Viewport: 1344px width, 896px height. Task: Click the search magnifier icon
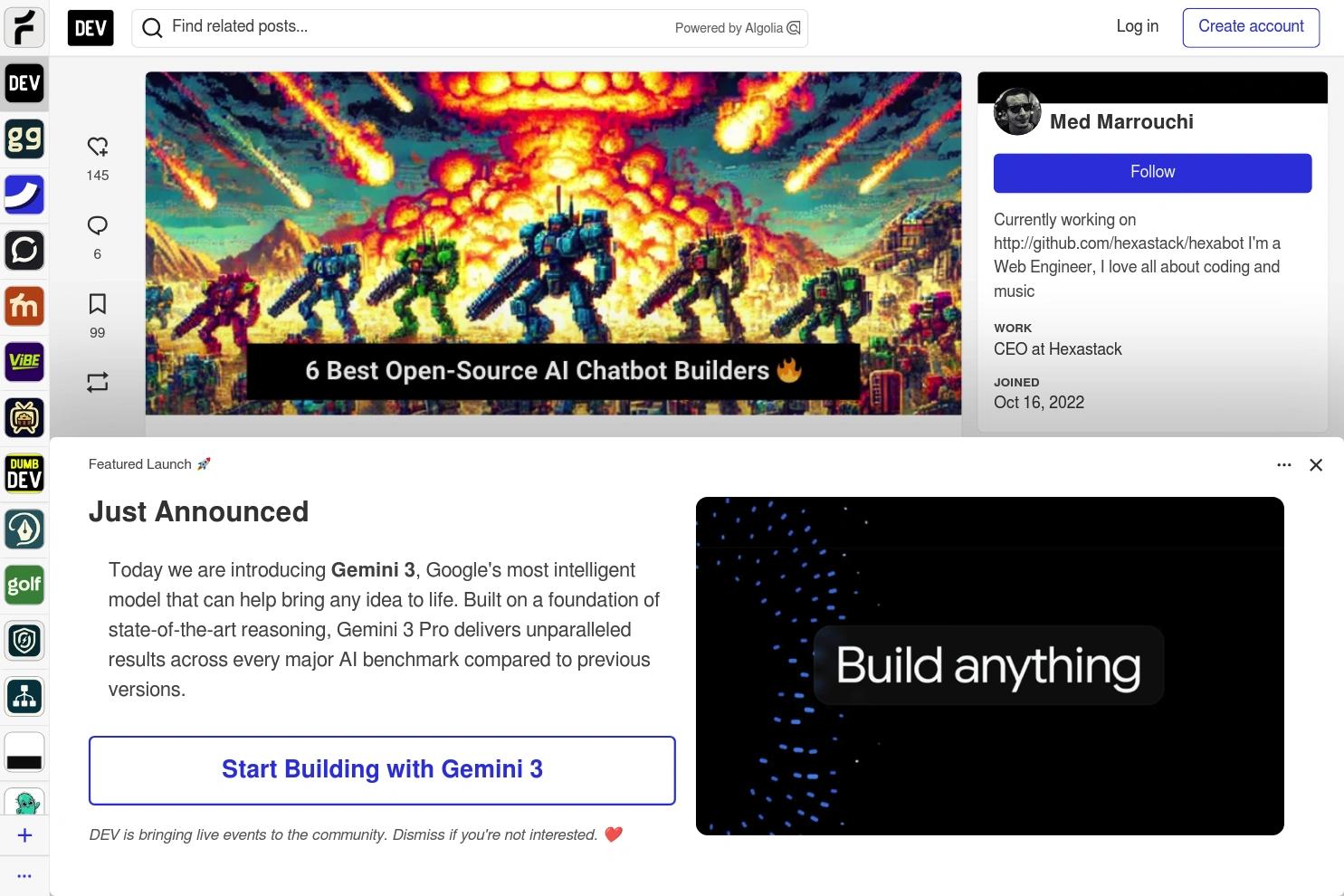pos(151,27)
